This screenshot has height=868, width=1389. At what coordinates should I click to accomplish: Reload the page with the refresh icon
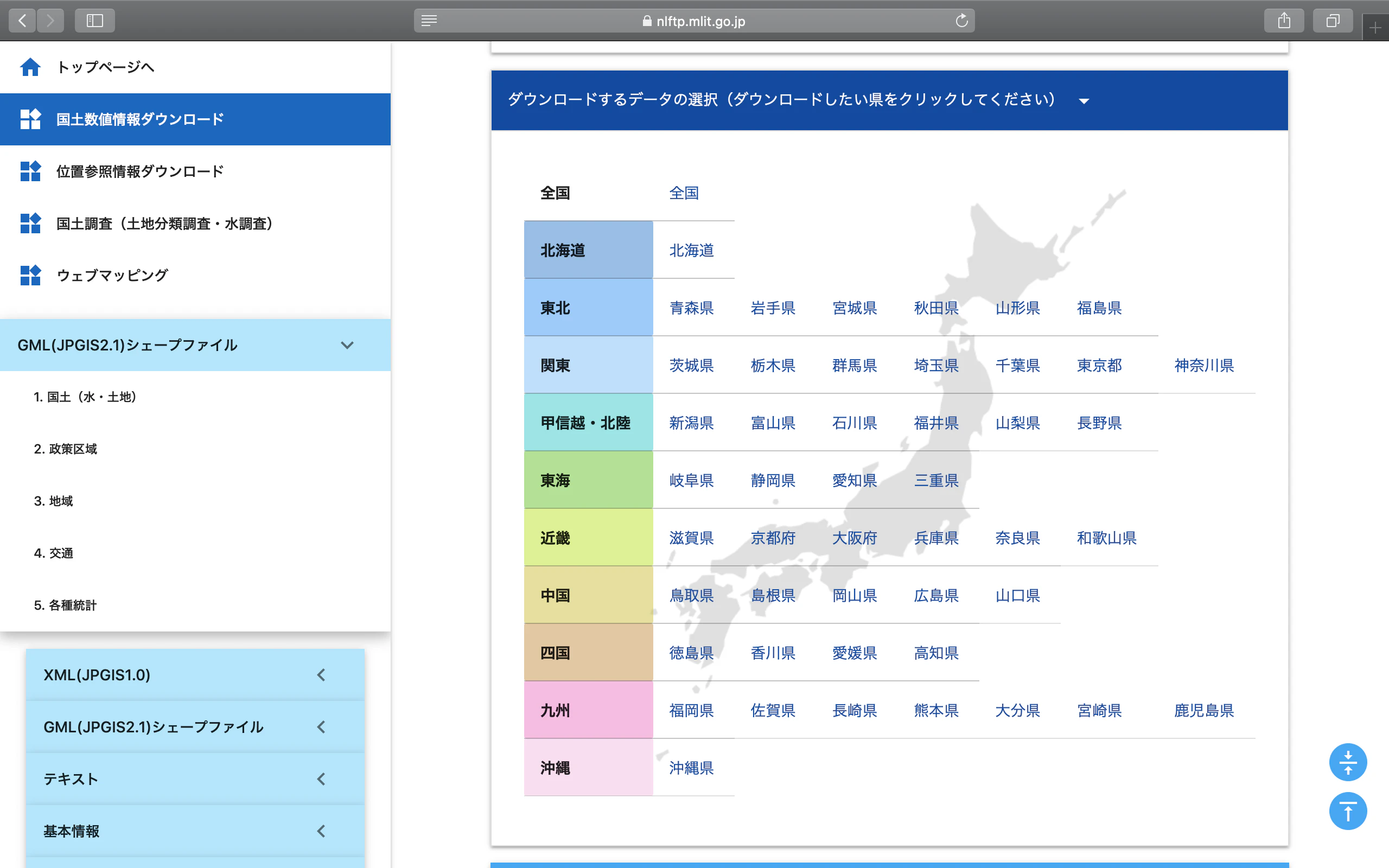tap(962, 21)
